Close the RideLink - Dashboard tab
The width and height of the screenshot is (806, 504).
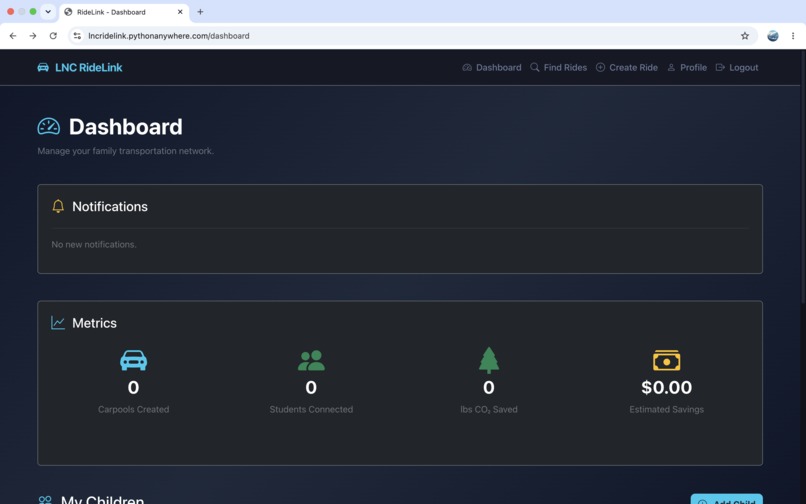pyautogui.click(x=180, y=12)
